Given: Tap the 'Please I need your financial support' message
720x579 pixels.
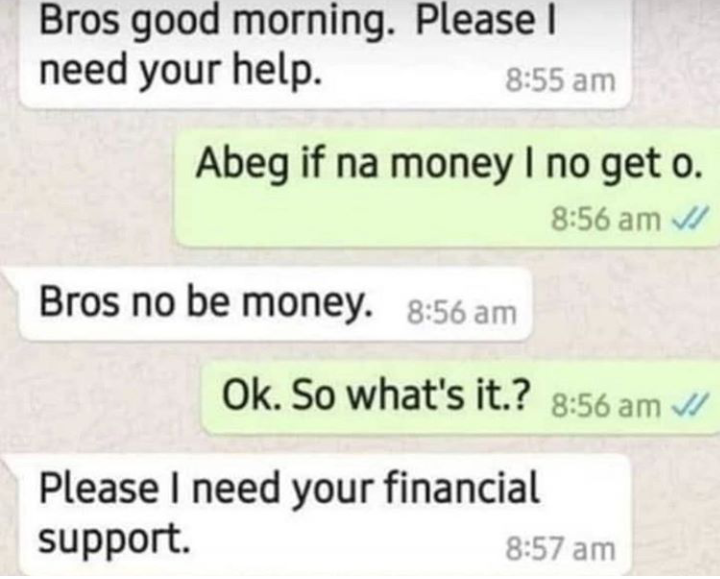Looking at the screenshot, I should coord(324,514).
